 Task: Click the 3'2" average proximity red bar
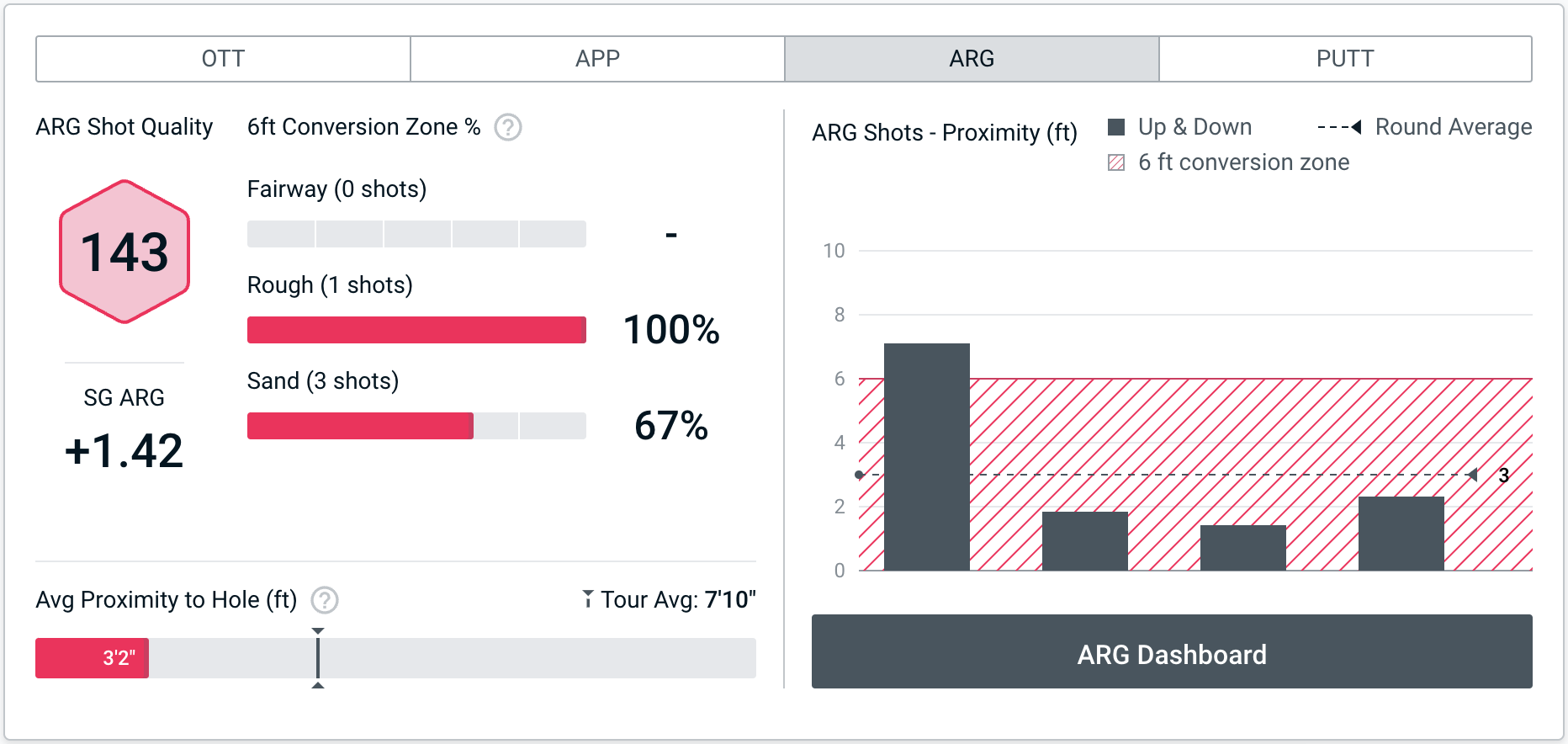[92, 658]
